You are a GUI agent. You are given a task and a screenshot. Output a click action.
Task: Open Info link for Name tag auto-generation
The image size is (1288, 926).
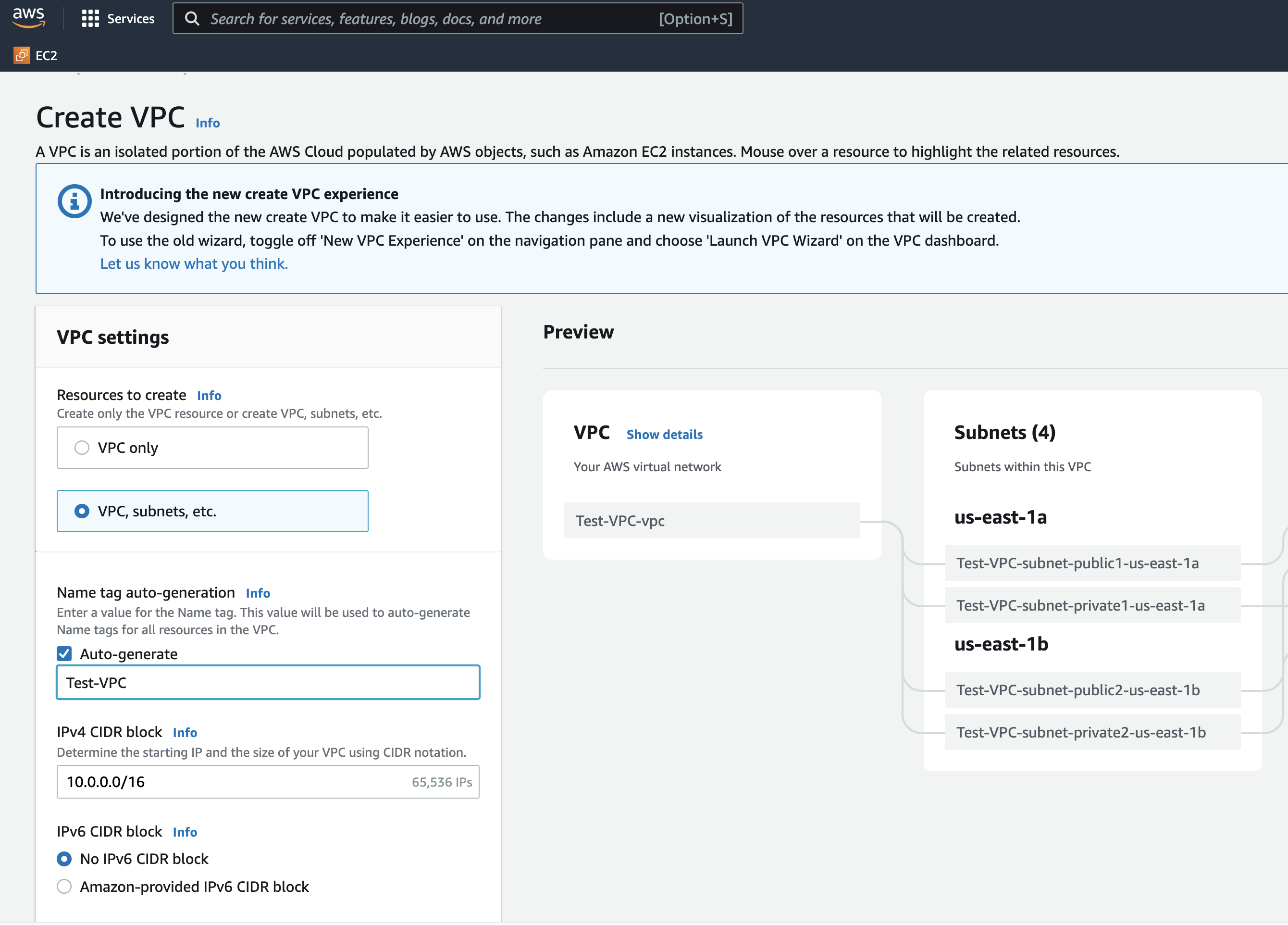tap(258, 593)
